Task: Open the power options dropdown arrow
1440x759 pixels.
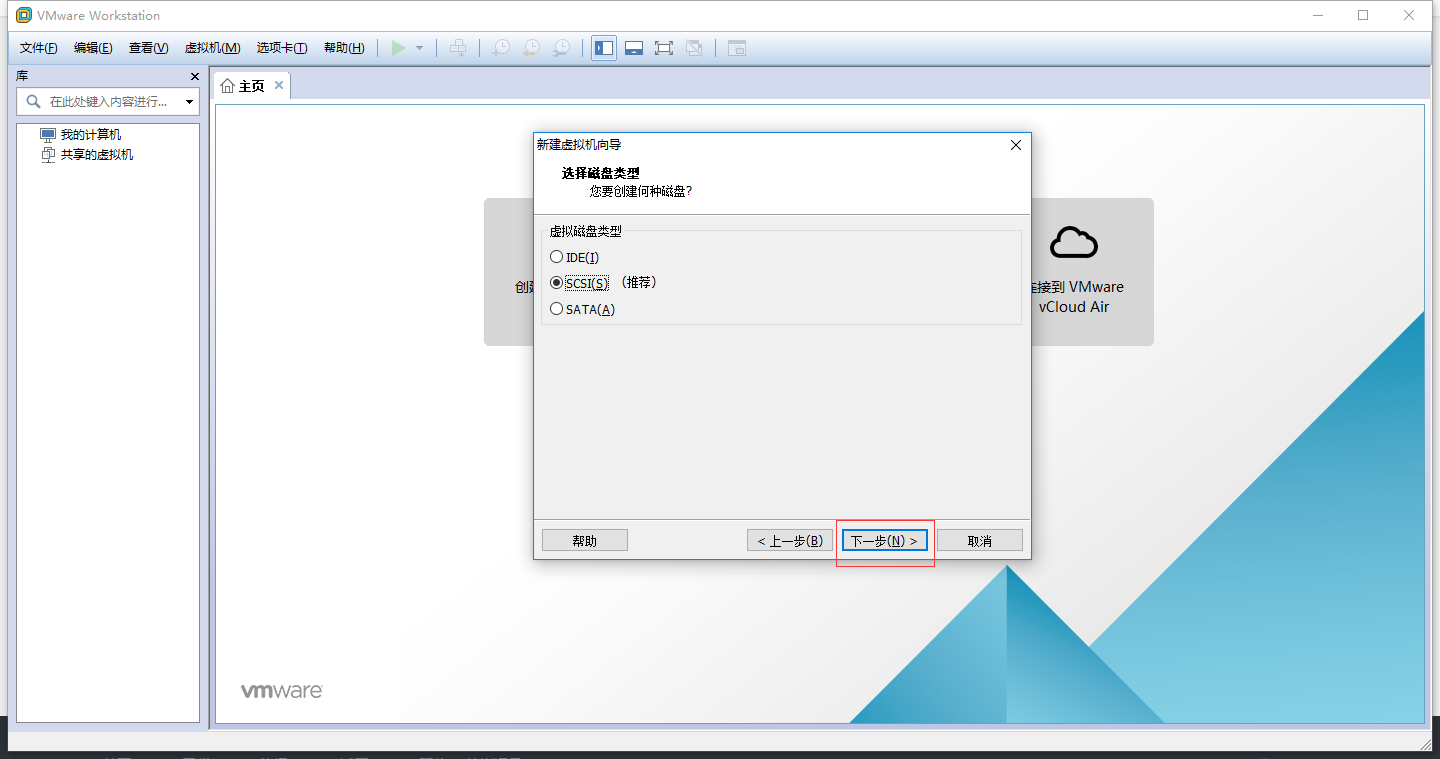Action: point(419,48)
